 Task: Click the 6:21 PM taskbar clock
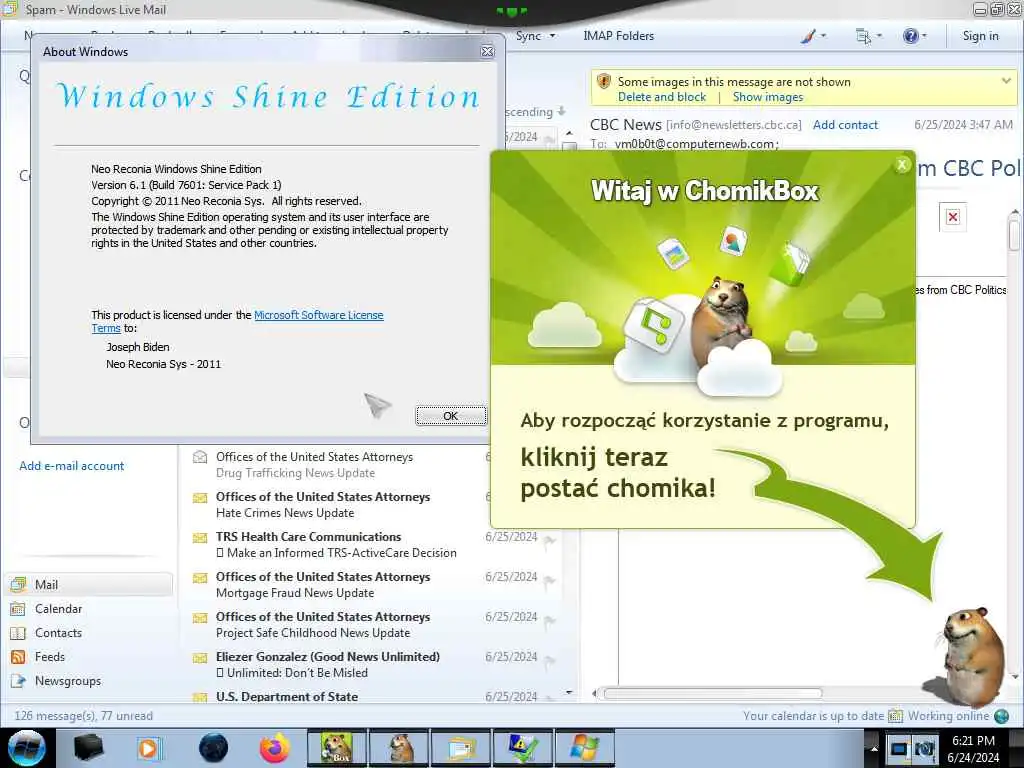[973, 741]
